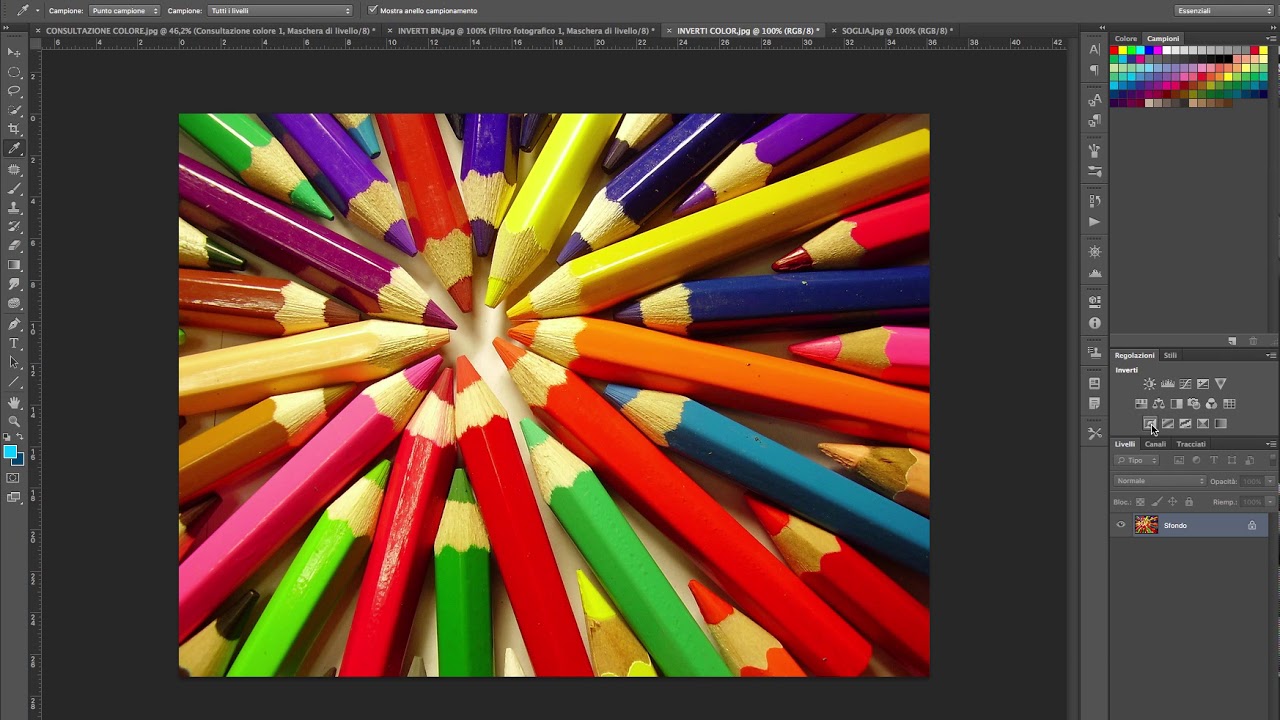Pick the white swatch in Campioni panel
The image size is (1280, 720).
tap(1165, 50)
